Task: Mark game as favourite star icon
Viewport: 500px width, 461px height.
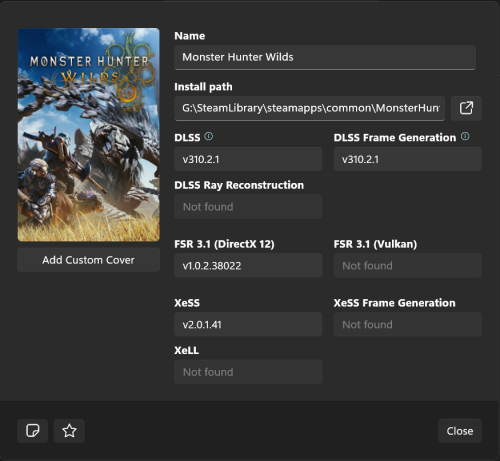Action: pos(69,431)
